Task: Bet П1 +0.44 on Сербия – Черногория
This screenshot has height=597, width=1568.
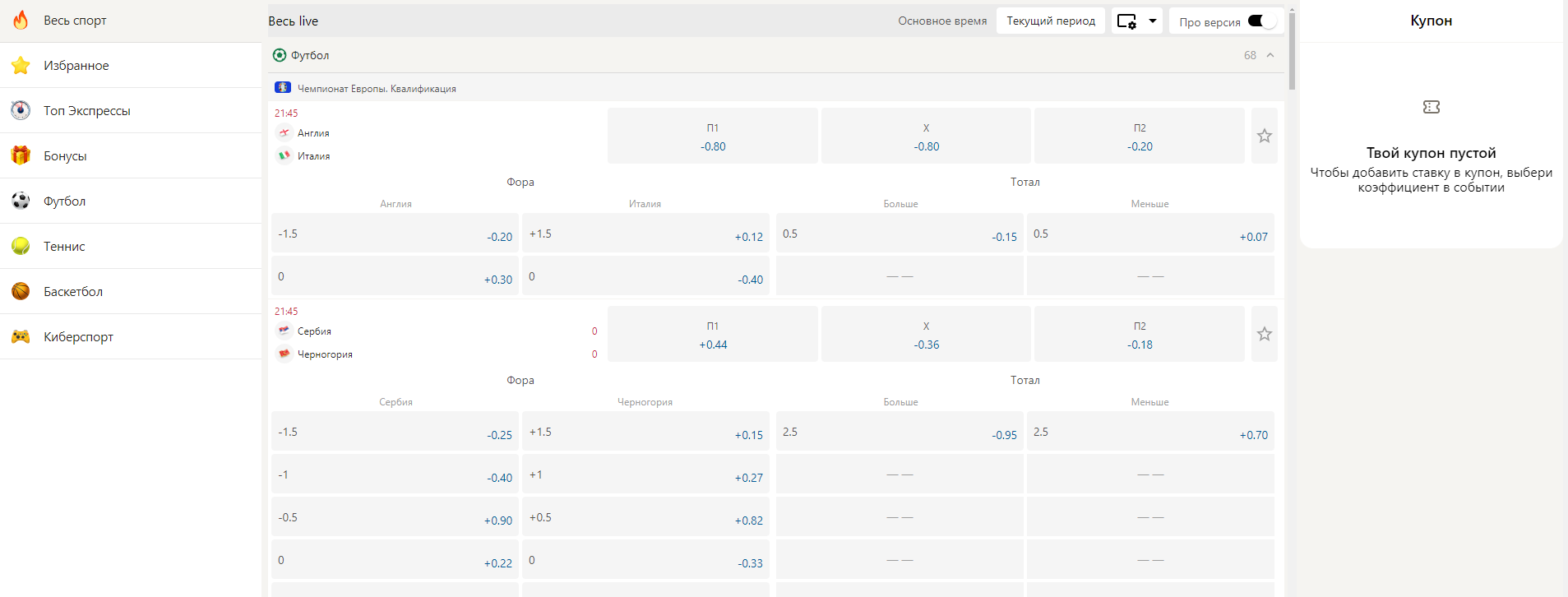Action: click(713, 334)
